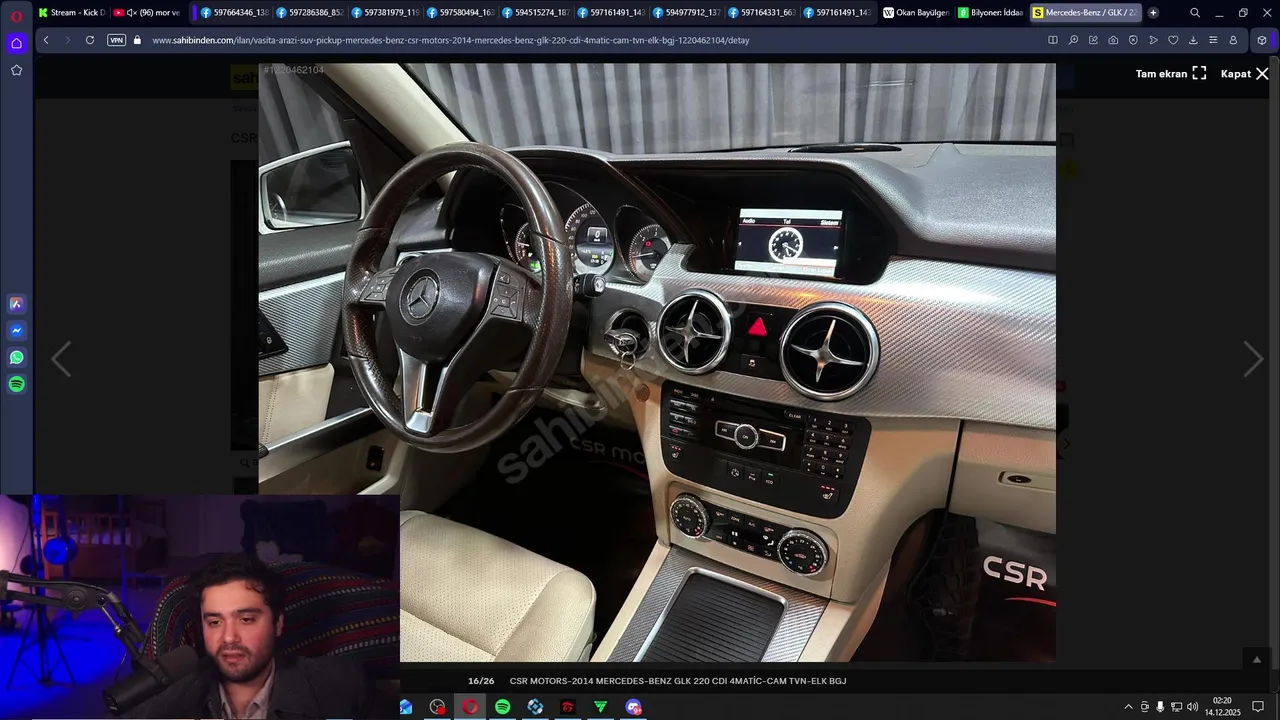Focus the sahibinden URL address field

pyautogui.click(x=450, y=40)
